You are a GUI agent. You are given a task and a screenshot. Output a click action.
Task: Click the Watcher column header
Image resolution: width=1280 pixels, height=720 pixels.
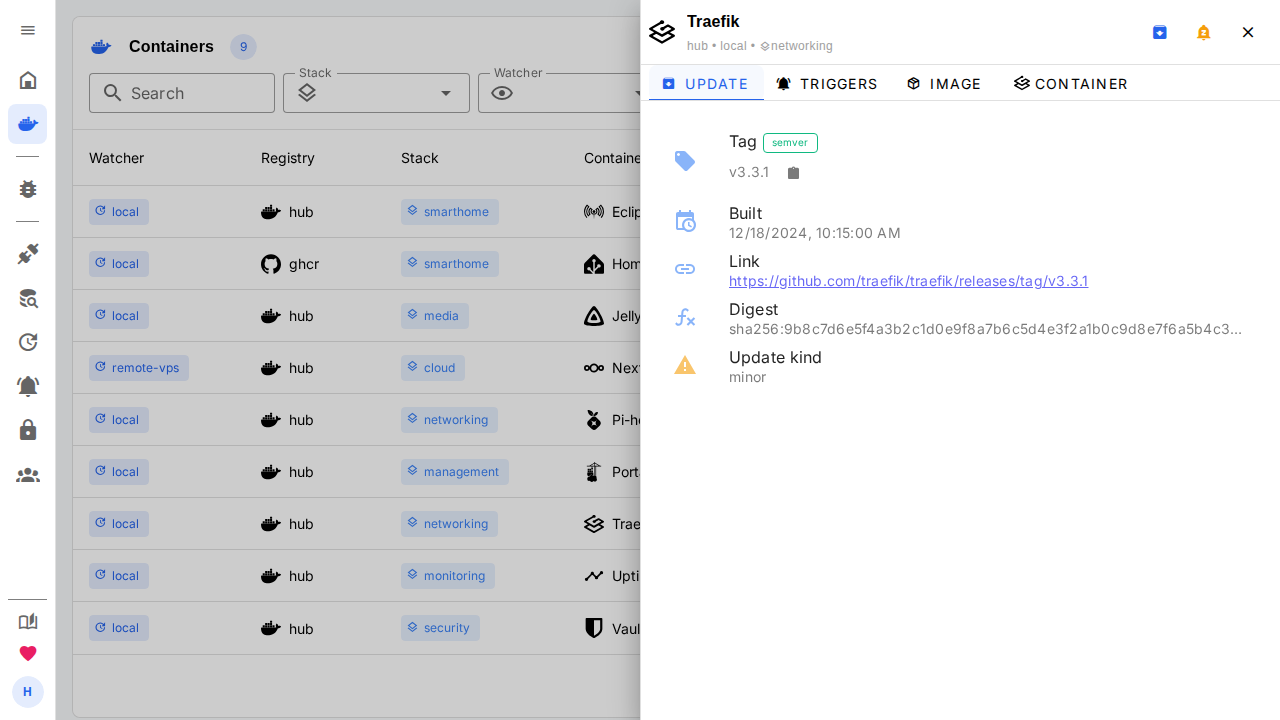[x=117, y=158]
